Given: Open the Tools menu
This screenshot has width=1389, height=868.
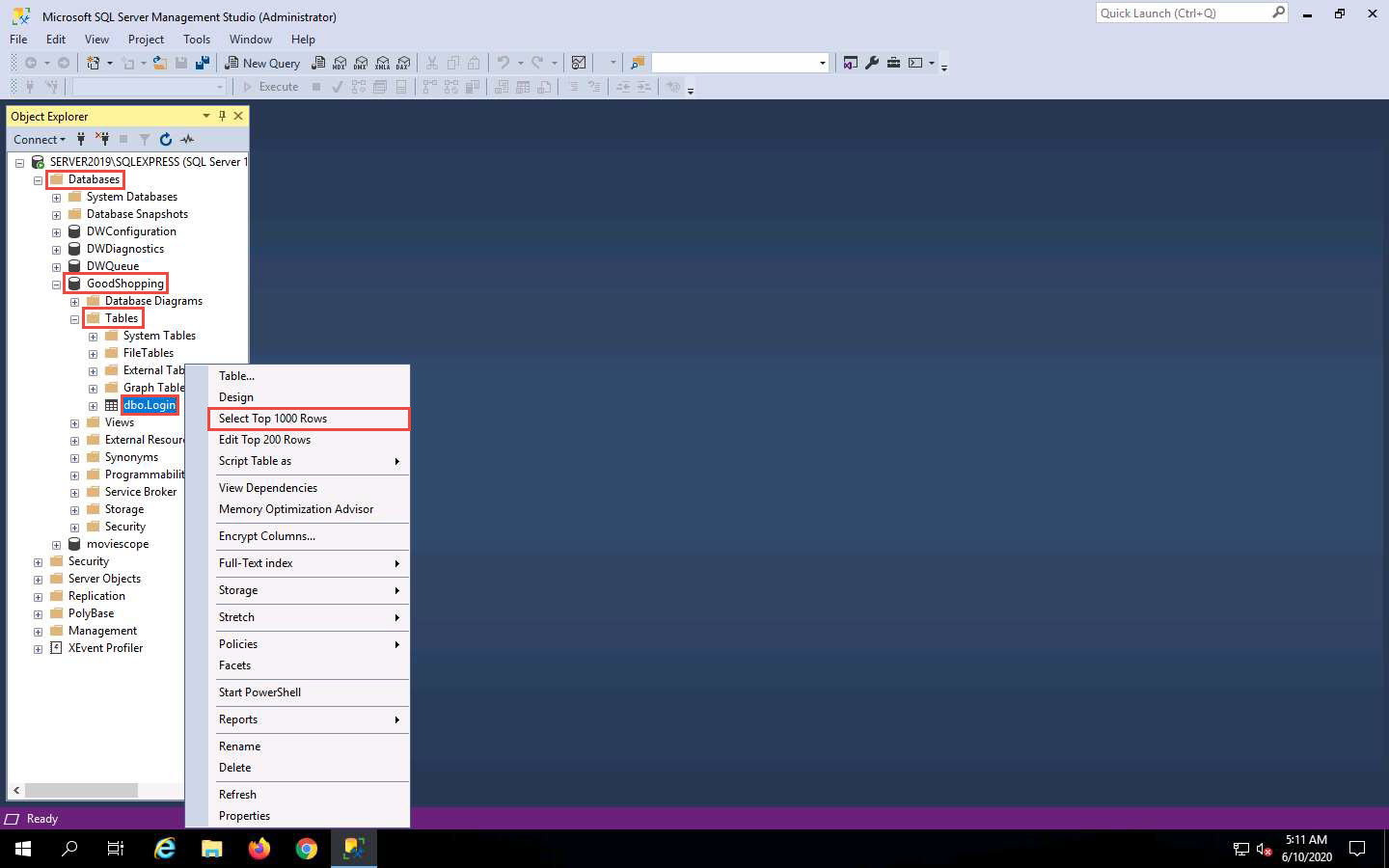Looking at the screenshot, I should coord(196,40).
